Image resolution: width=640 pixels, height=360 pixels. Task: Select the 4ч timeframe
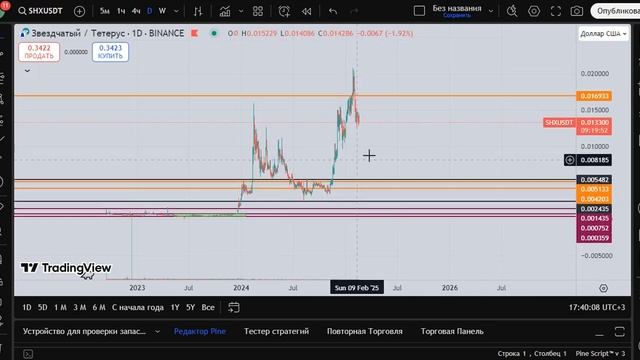coord(136,11)
